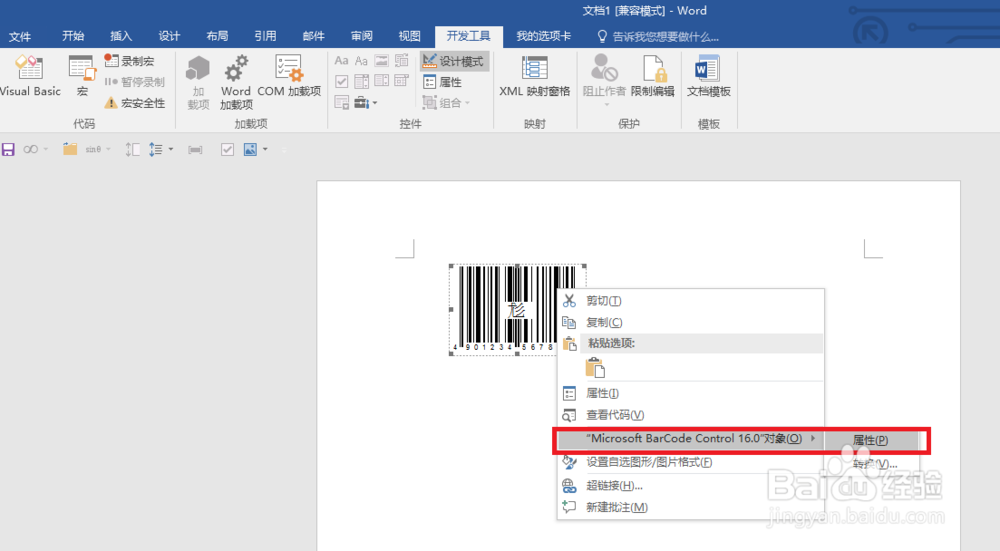Image resolution: width=1000 pixels, height=551 pixels.
Task: Open the XML 映射窗格 pane
Action: point(534,75)
